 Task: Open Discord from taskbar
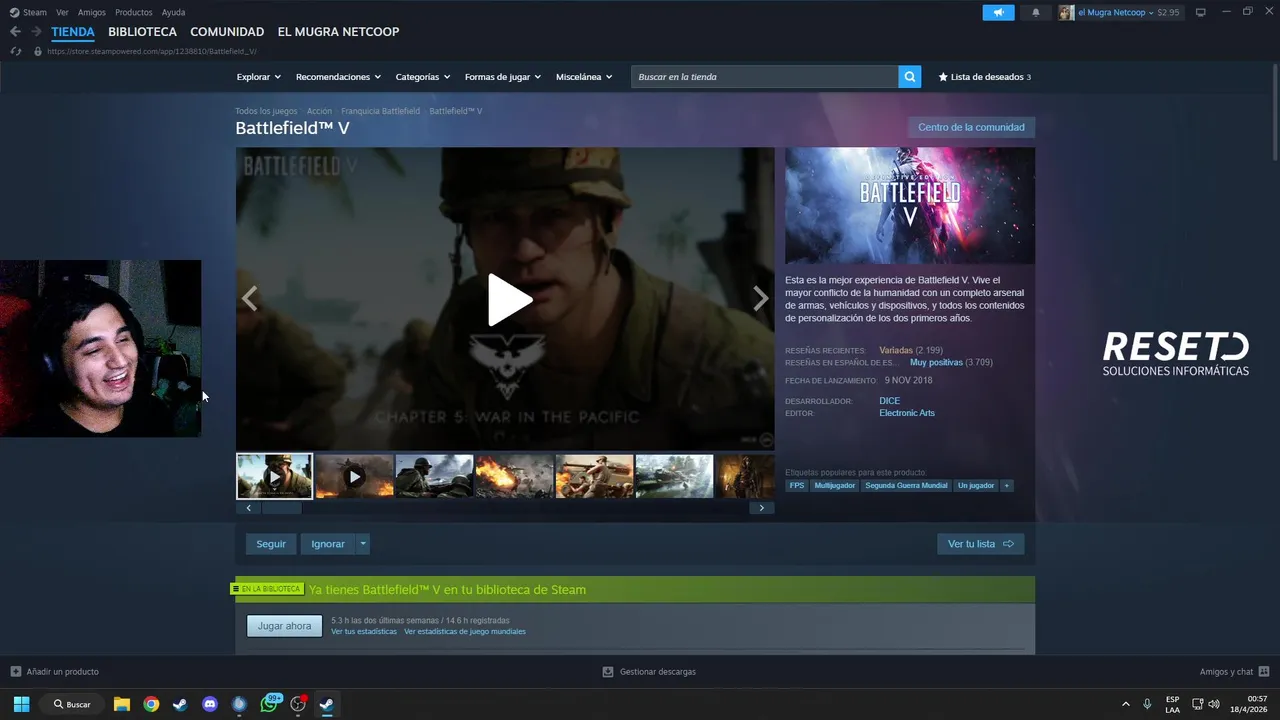click(x=210, y=704)
